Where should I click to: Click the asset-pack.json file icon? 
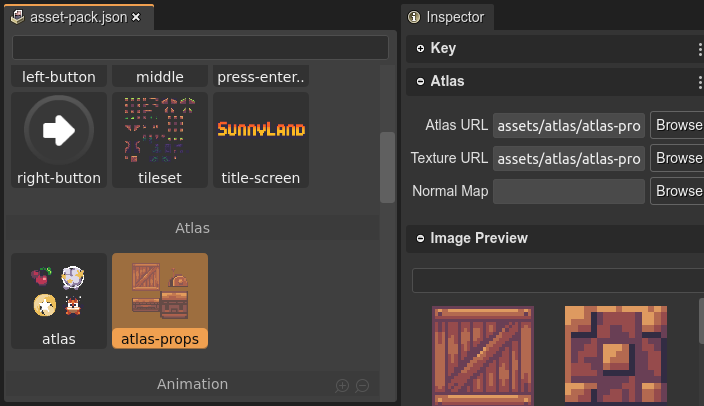coord(18,17)
